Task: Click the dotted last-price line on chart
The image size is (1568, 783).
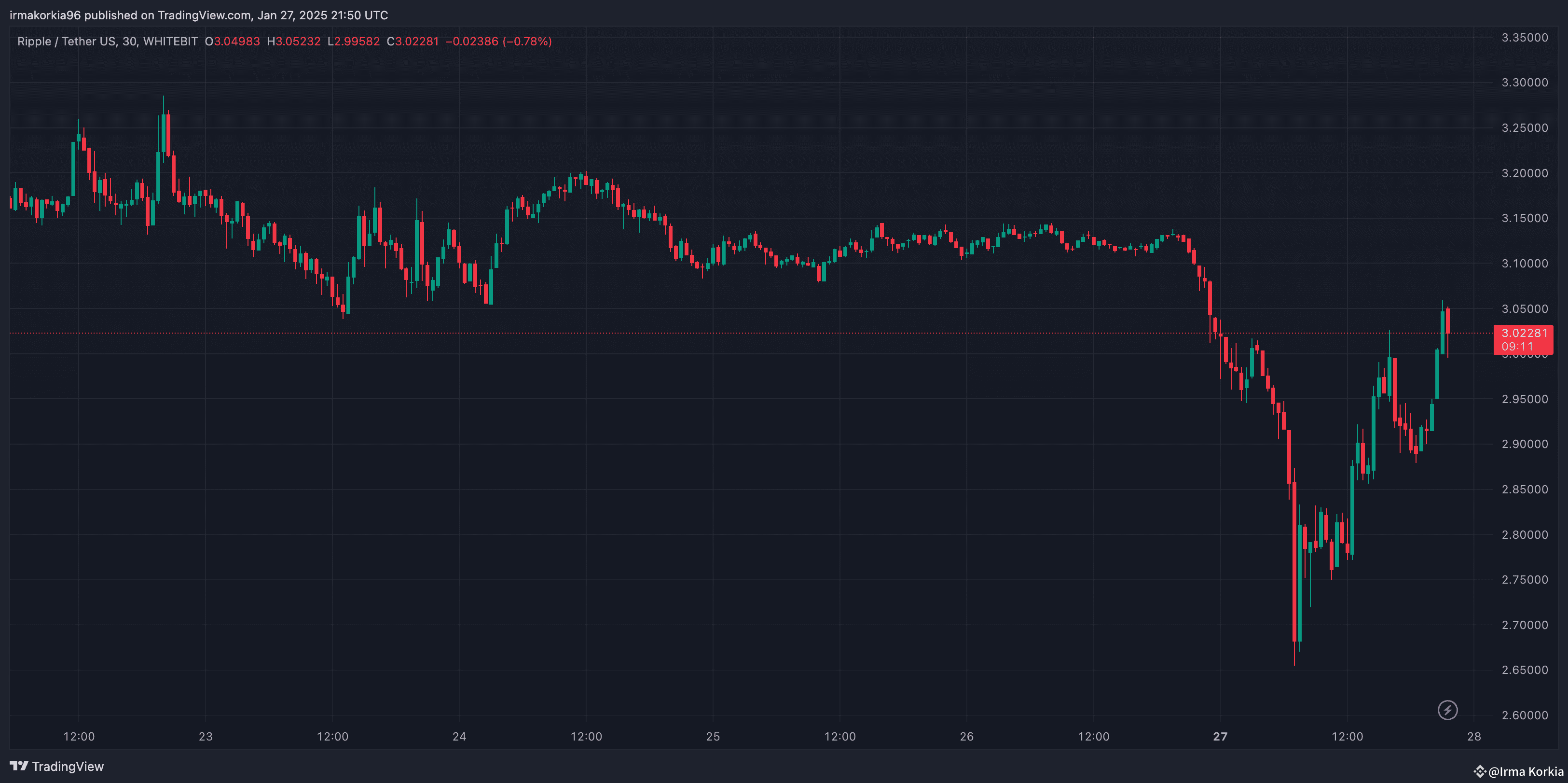Action: point(730,333)
